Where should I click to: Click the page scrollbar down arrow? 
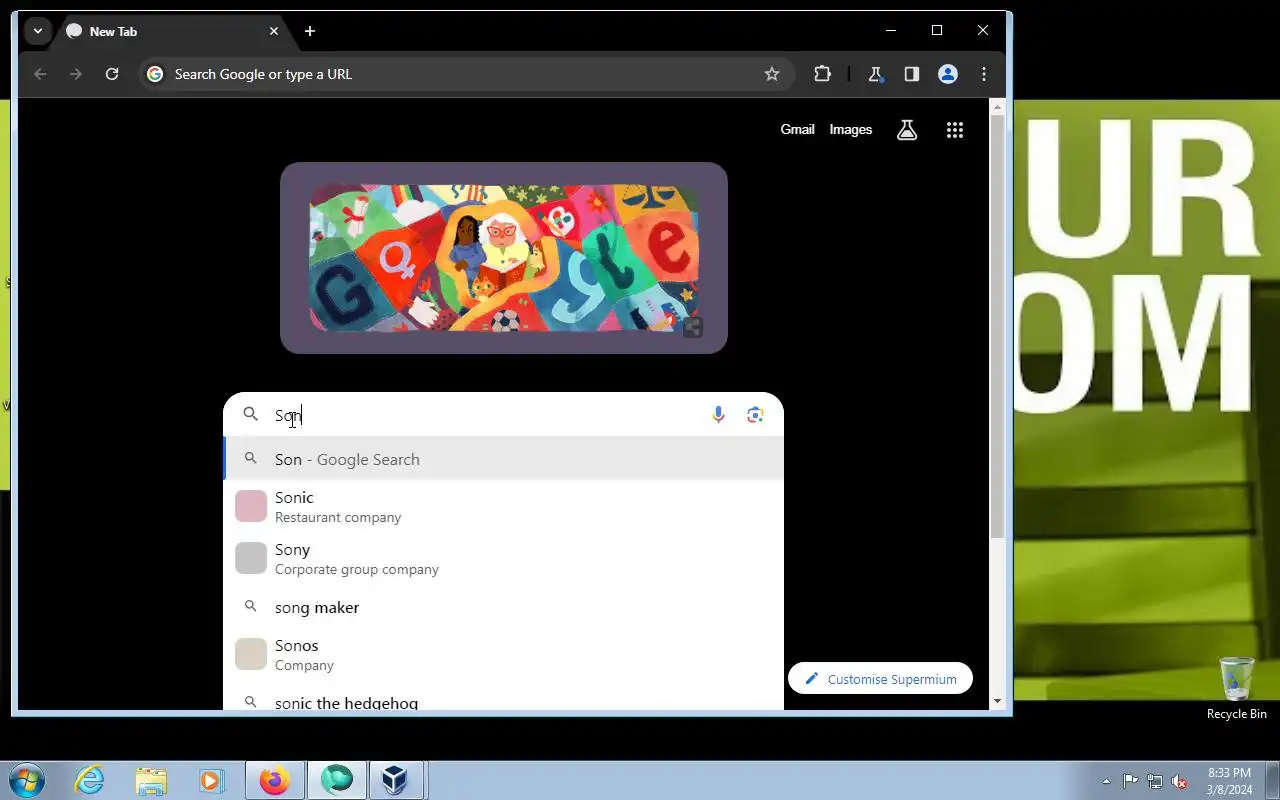[997, 701]
